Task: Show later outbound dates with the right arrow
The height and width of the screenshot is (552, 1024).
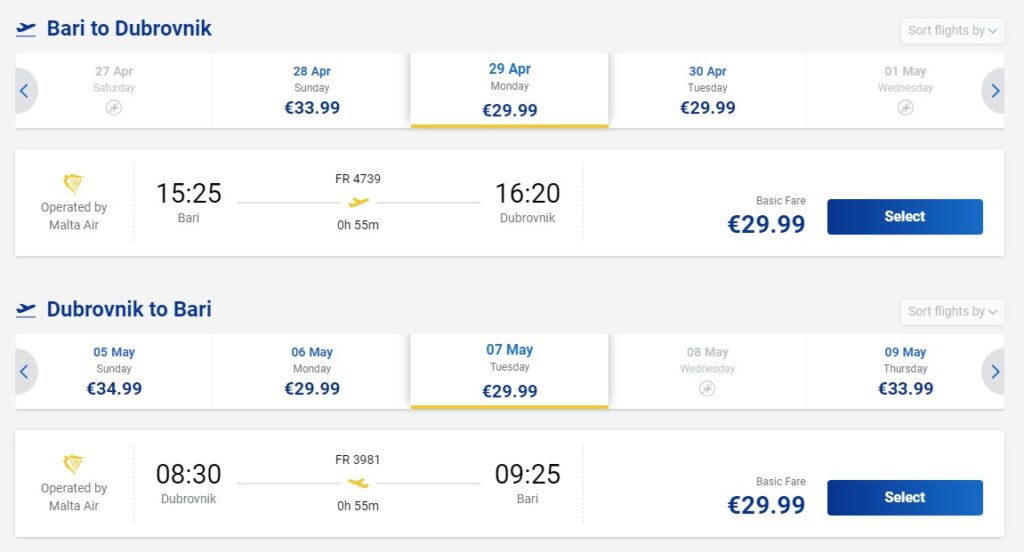Action: [994, 91]
